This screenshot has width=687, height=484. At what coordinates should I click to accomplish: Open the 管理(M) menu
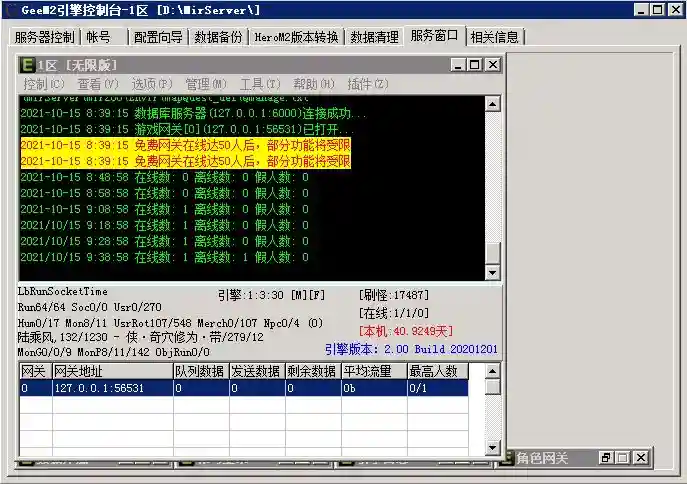[x=206, y=84]
